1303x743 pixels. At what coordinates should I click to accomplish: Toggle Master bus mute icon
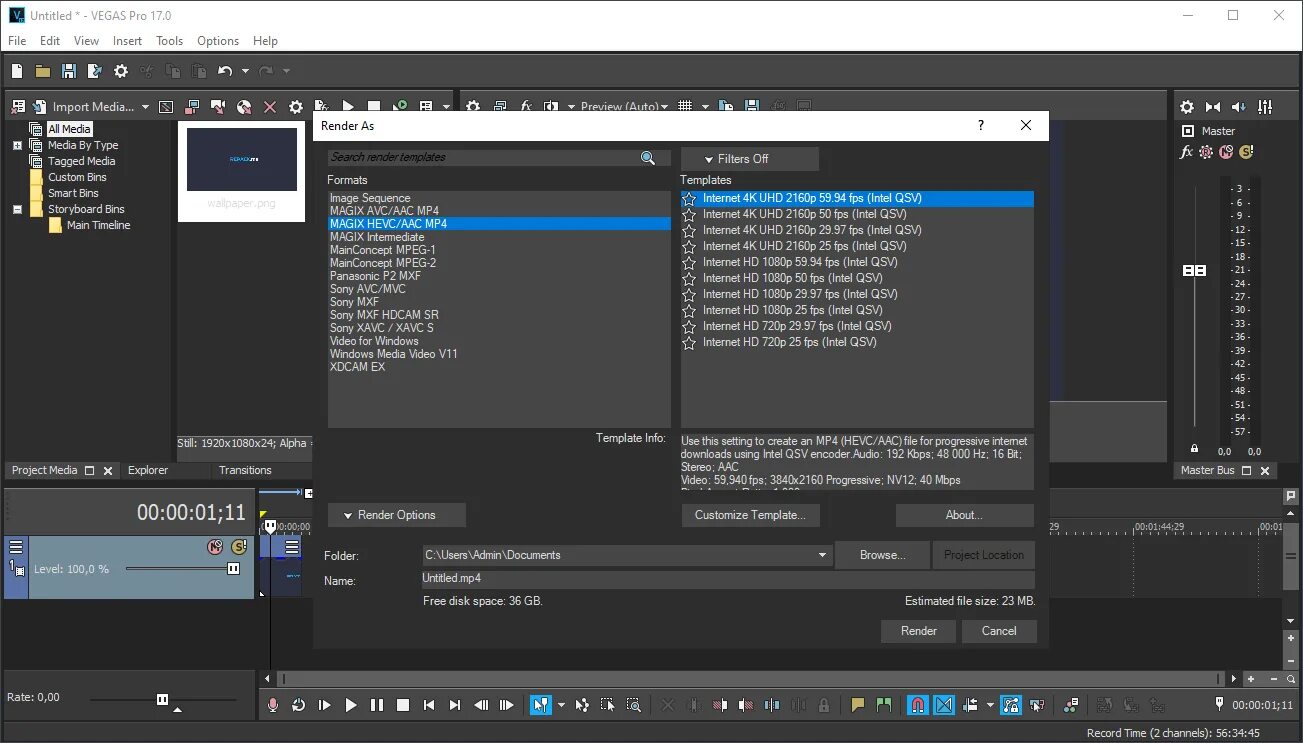(x=1226, y=152)
